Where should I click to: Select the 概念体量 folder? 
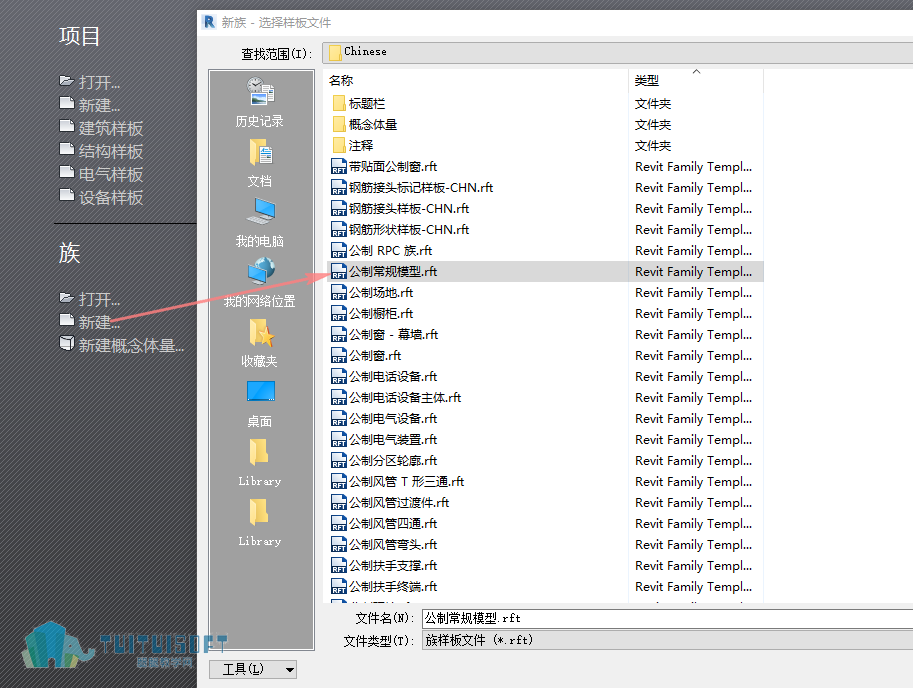click(365, 125)
